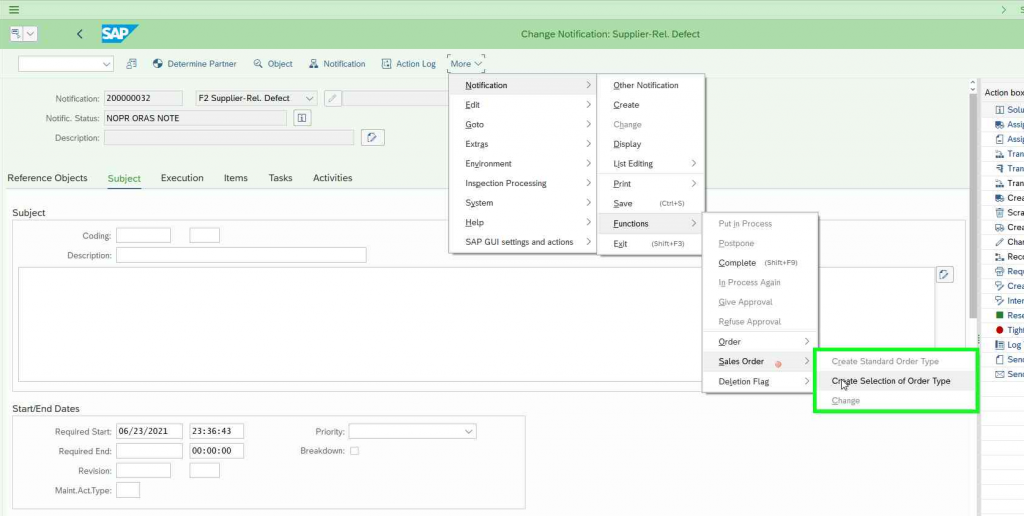This screenshot has height=516, width=1024.
Task: Click Determine Partner toolbar button
Action: (195, 63)
